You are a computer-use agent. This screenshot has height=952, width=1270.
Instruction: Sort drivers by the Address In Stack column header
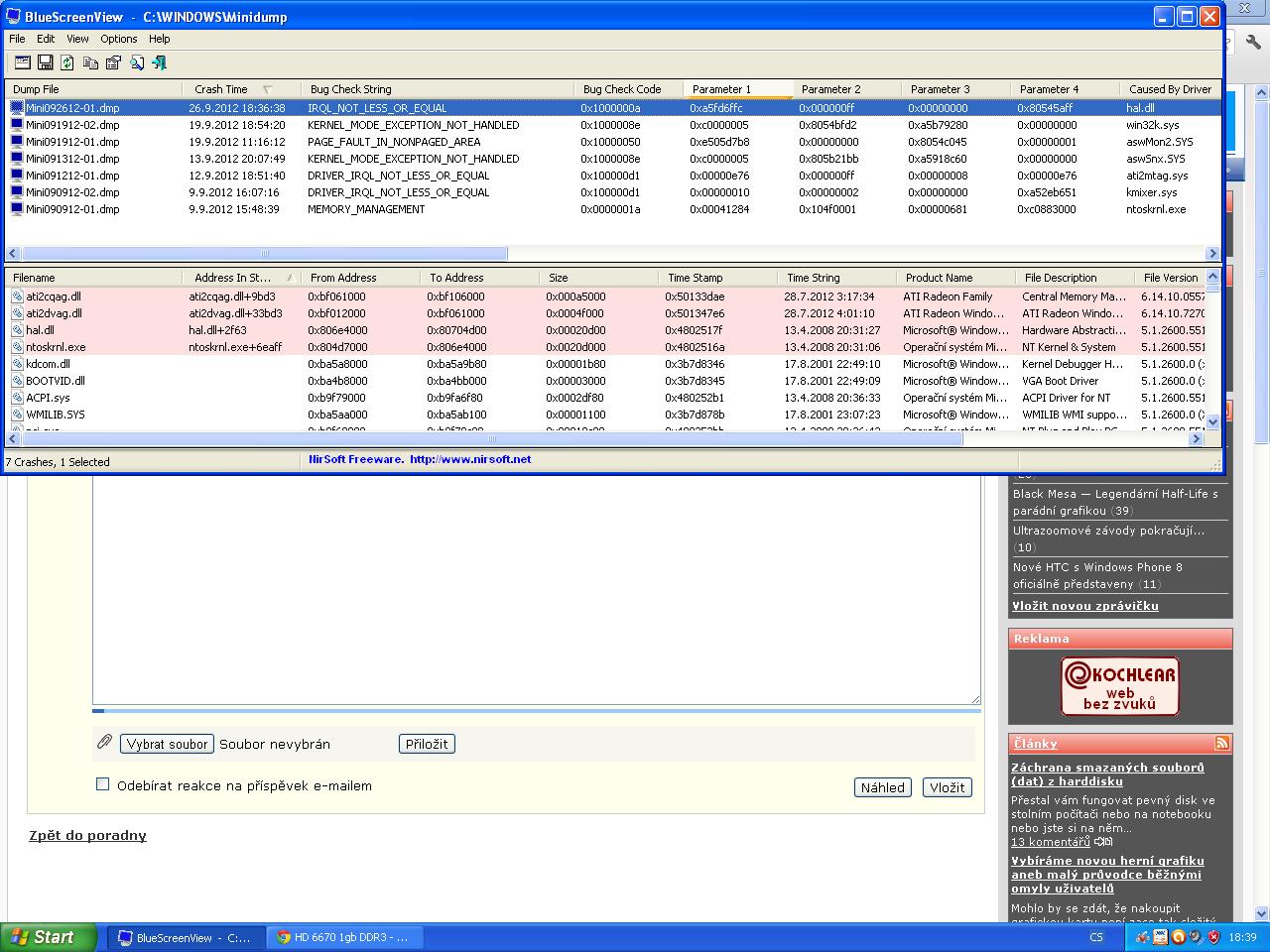(233, 278)
